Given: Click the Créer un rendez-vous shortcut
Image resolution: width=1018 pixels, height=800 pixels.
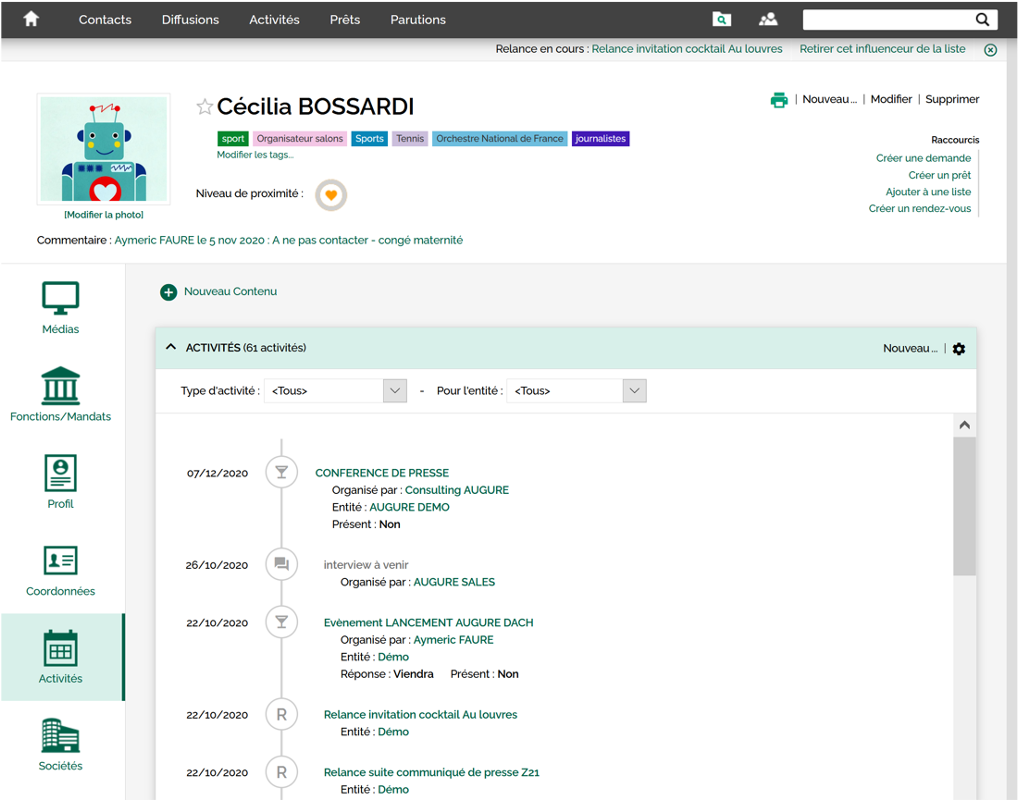Looking at the screenshot, I should tap(919, 209).
